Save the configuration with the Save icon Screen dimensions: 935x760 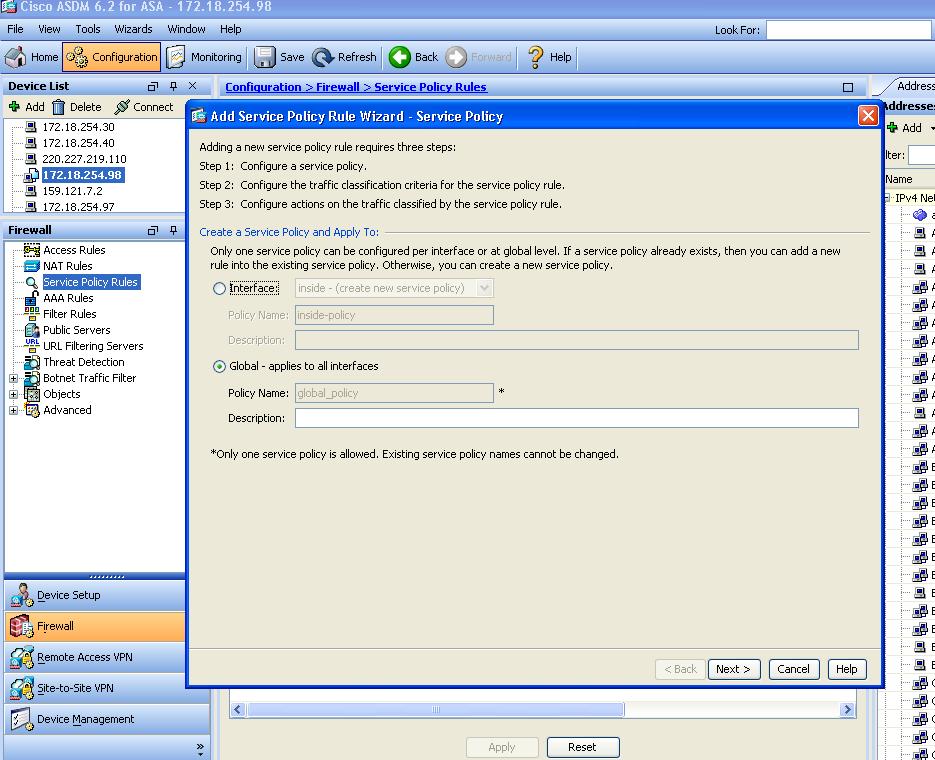click(x=279, y=57)
